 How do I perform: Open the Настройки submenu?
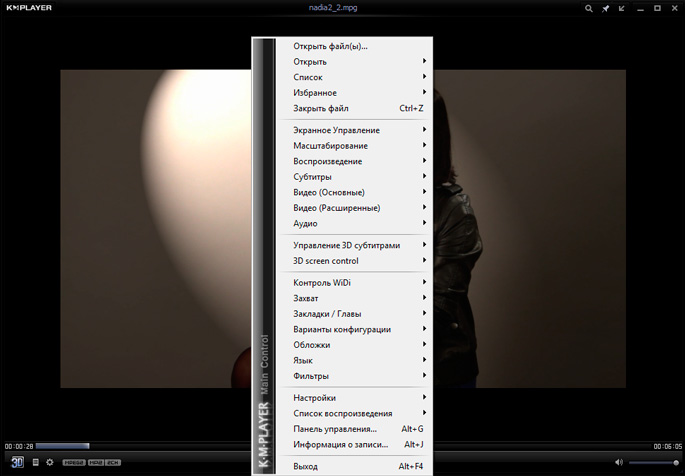pyautogui.click(x=354, y=398)
